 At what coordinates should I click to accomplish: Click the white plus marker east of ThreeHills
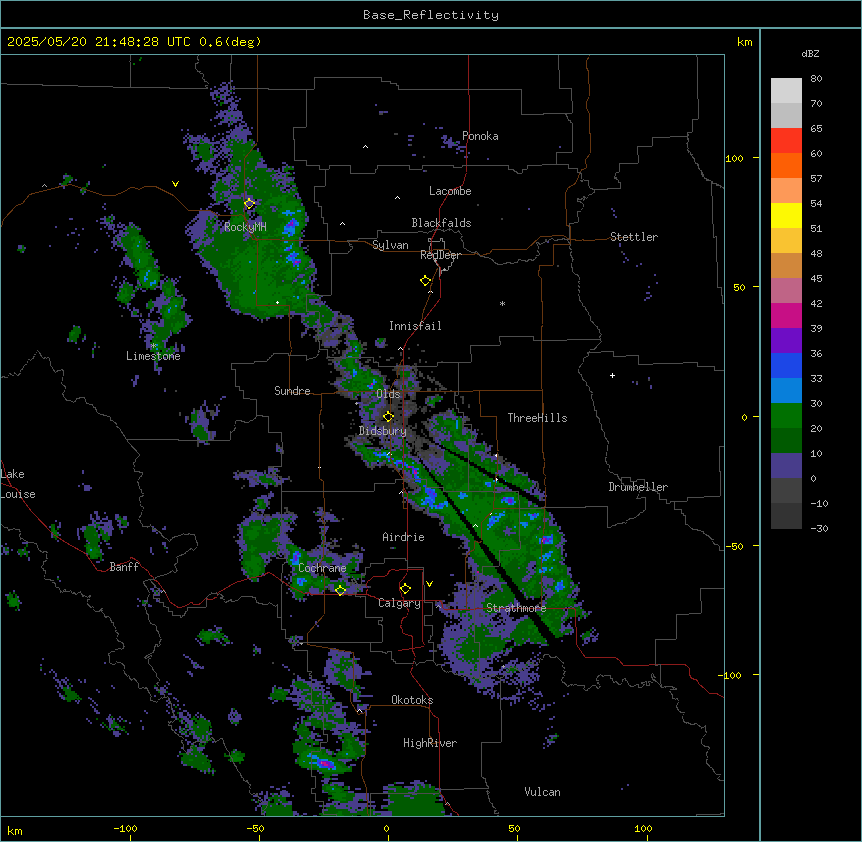pos(612,375)
